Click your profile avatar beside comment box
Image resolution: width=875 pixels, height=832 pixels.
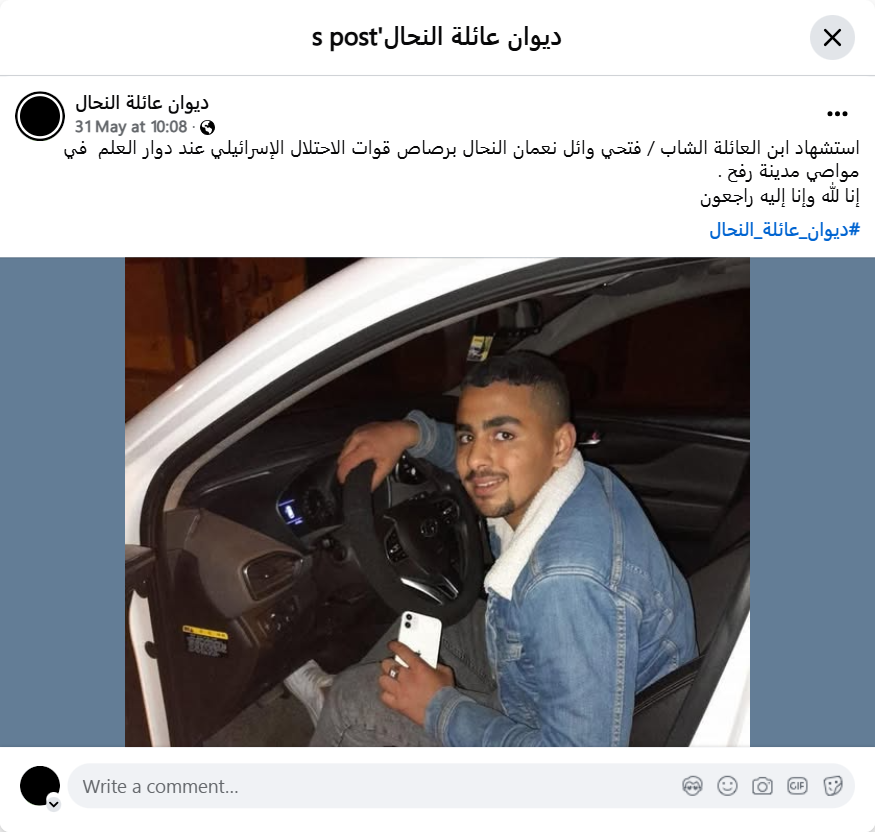pos(40,785)
